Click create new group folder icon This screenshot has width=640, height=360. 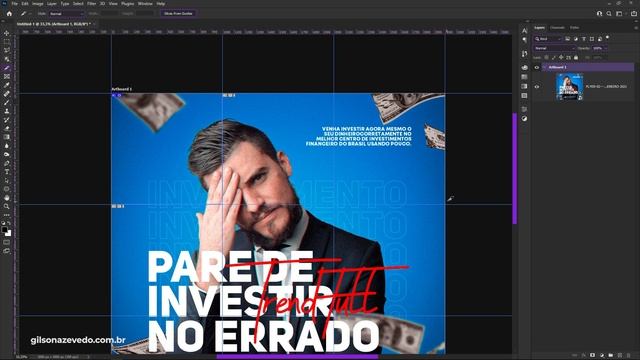coord(611,356)
